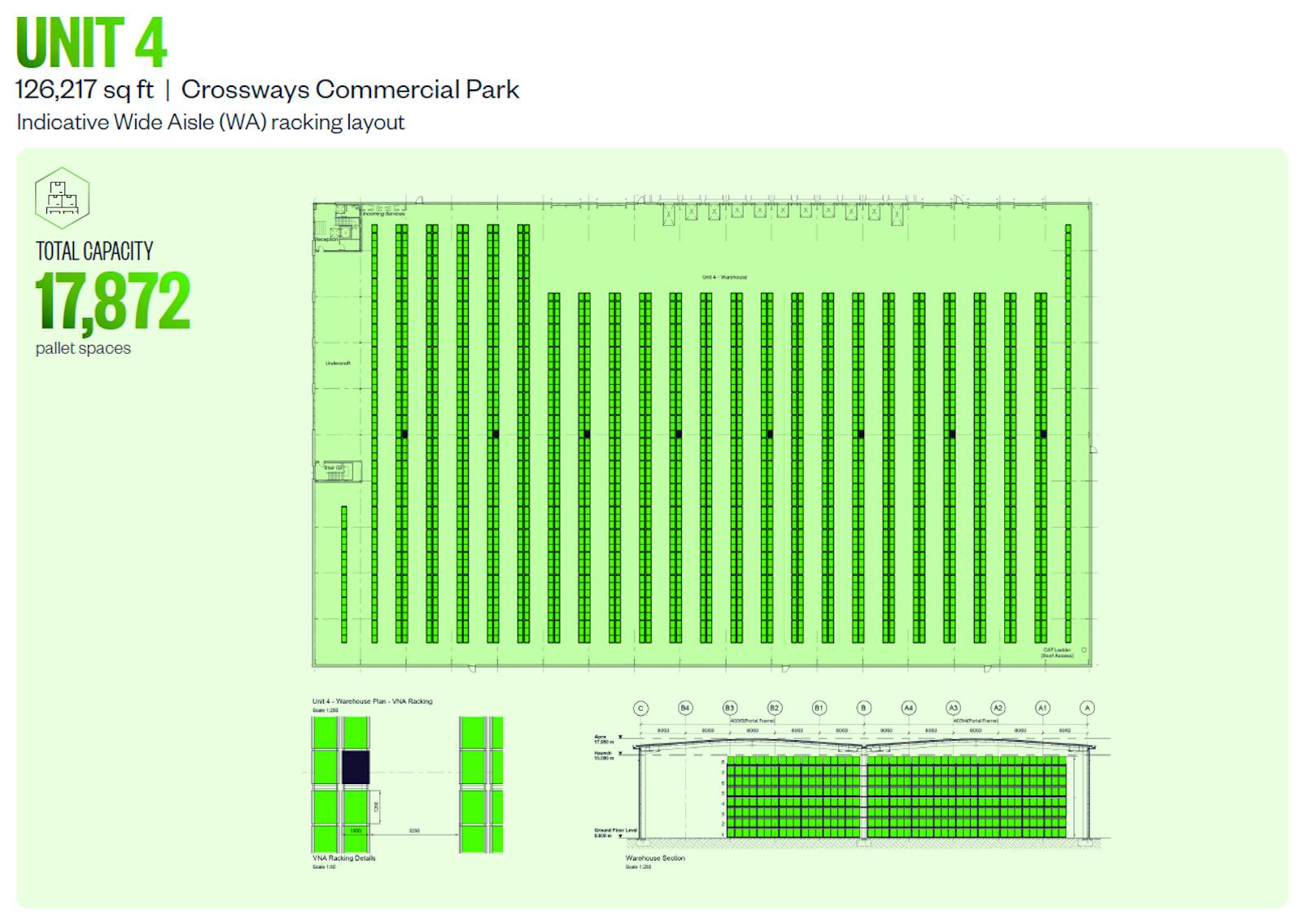Click grid marker circle A at far right

[x=1086, y=708]
